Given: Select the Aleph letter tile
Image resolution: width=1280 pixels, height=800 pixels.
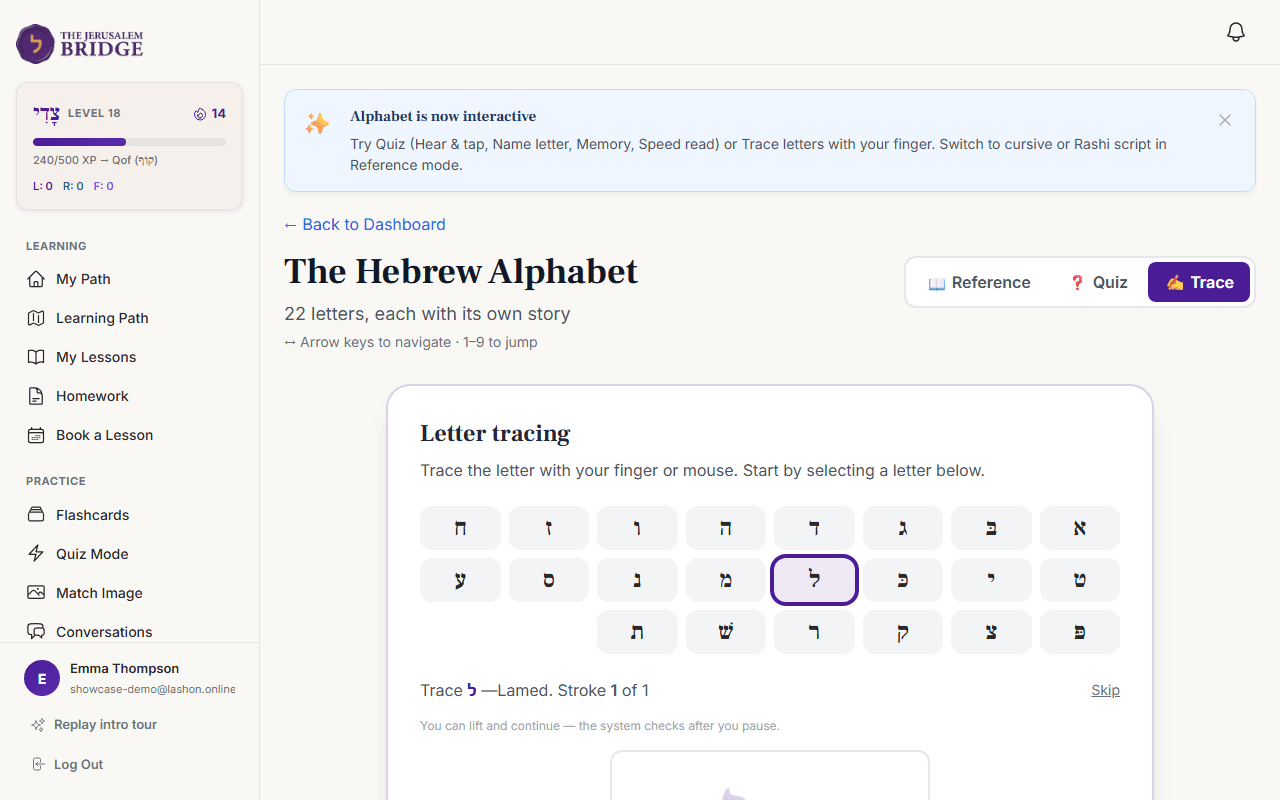Looking at the screenshot, I should [x=1079, y=527].
